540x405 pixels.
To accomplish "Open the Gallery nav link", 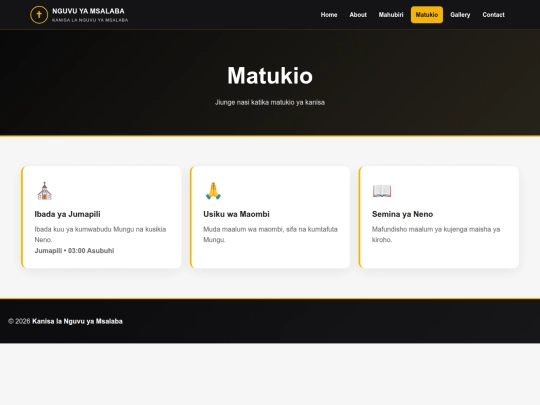I will coord(460,15).
